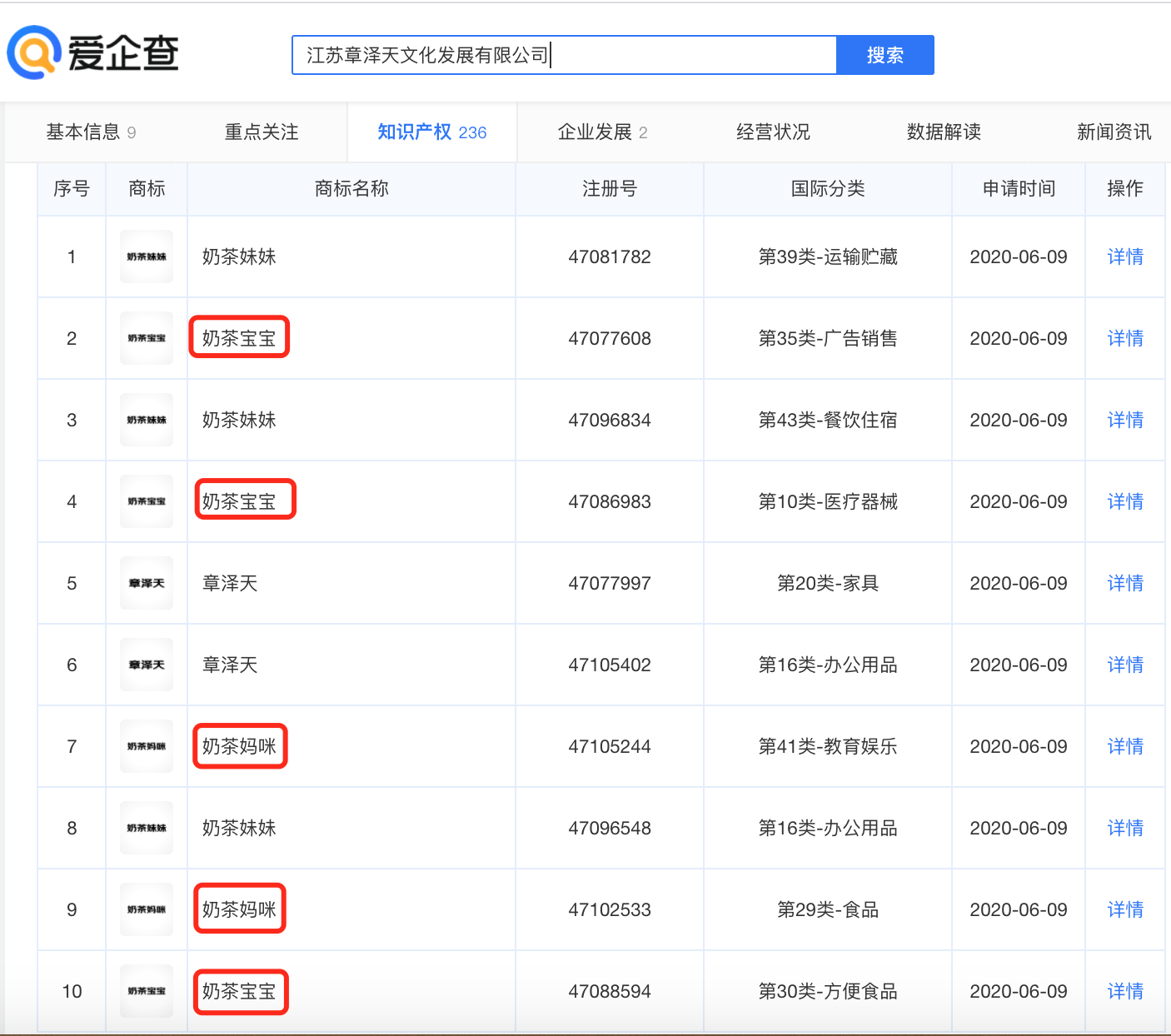Image resolution: width=1171 pixels, height=1036 pixels.
Task: View 详情 for registration 47086983
Action: (x=1125, y=501)
